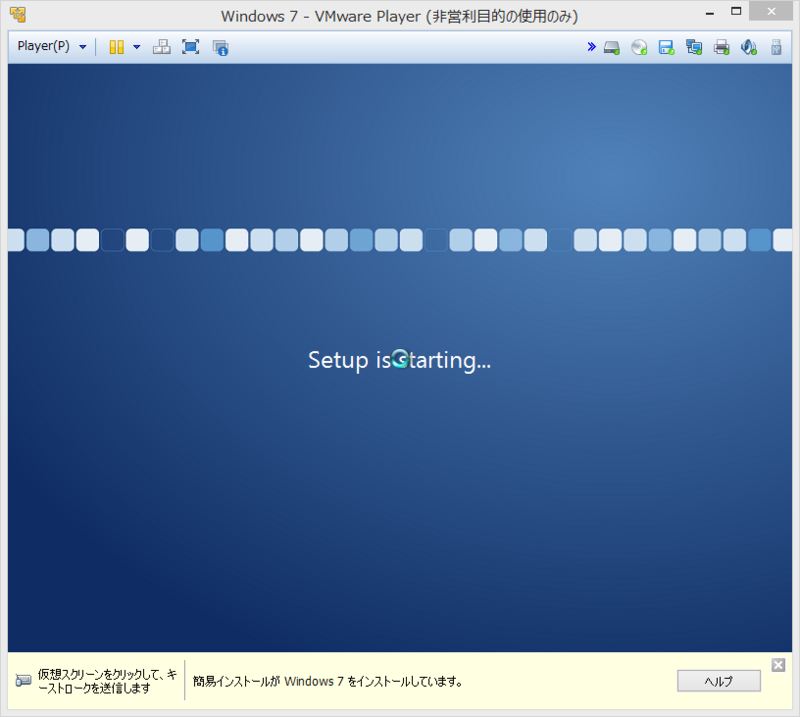Click the VMware Player title bar icon
The width and height of the screenshot is (800, 717).
pos(18,15)
